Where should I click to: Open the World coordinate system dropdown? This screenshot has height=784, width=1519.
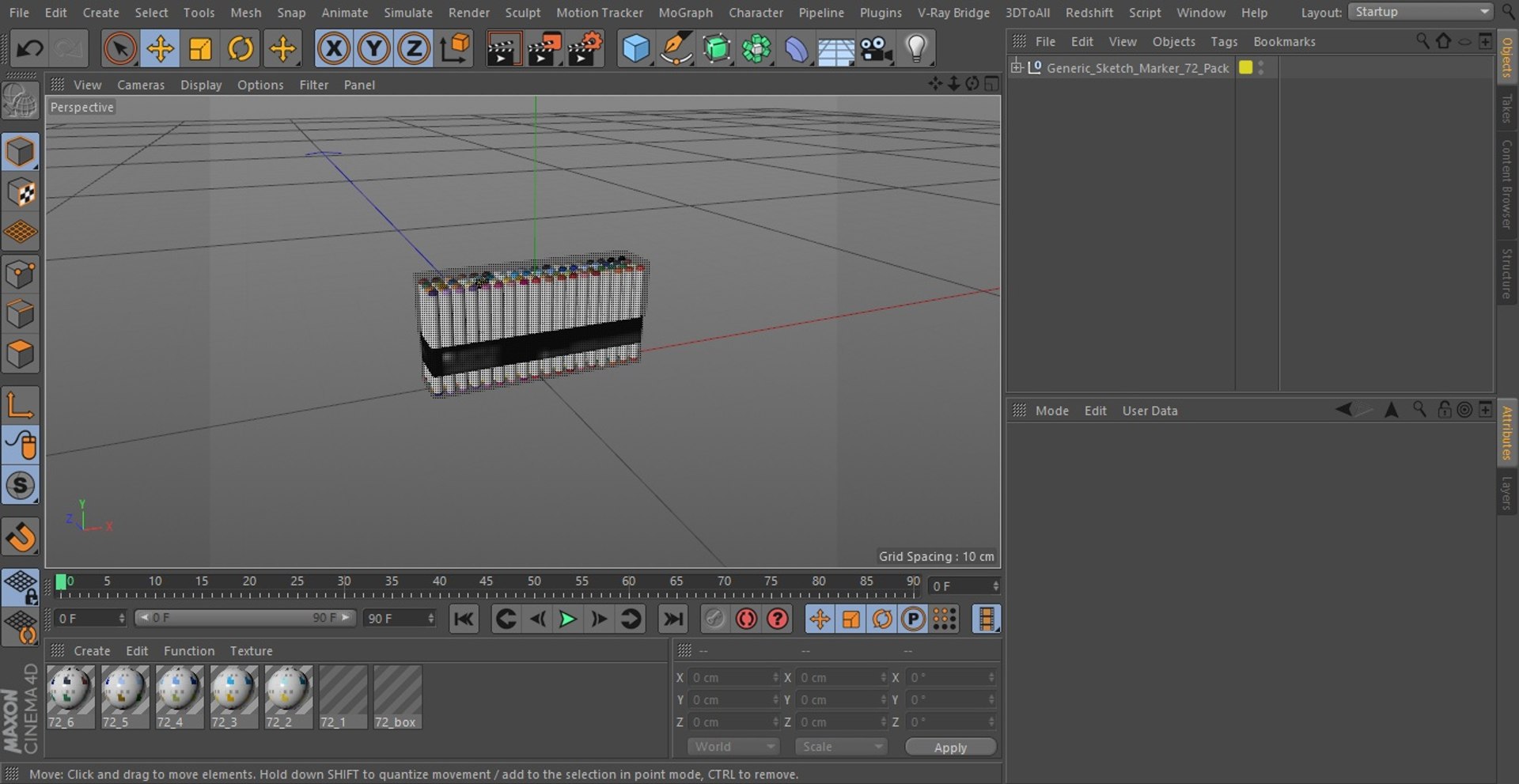(x=733, y=747)
